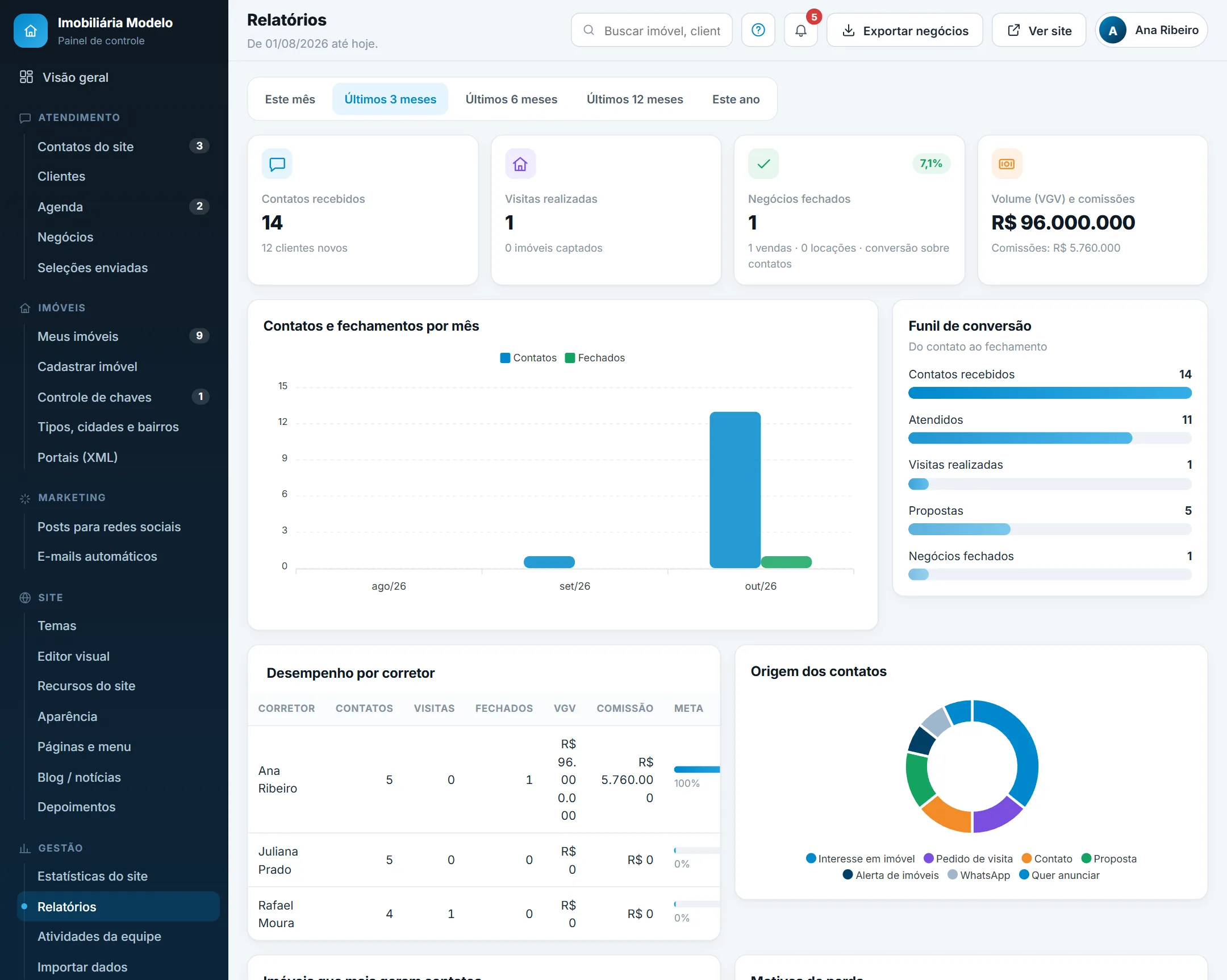This screenshot has height=980, width=1227.
Task: Click the search magnifier icon
Action: click(589, 30)
